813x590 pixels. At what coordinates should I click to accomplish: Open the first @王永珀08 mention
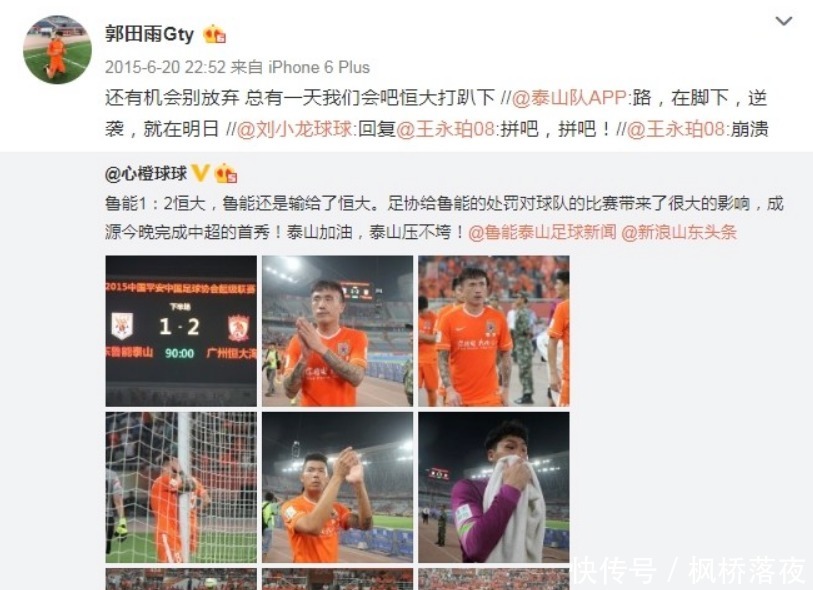pyautogui.click(x=445, y=129)
